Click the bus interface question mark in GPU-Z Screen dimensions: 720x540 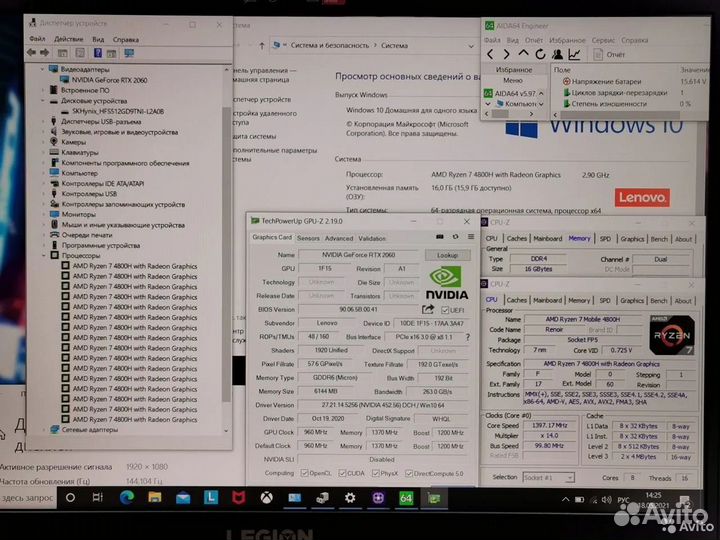468,337
